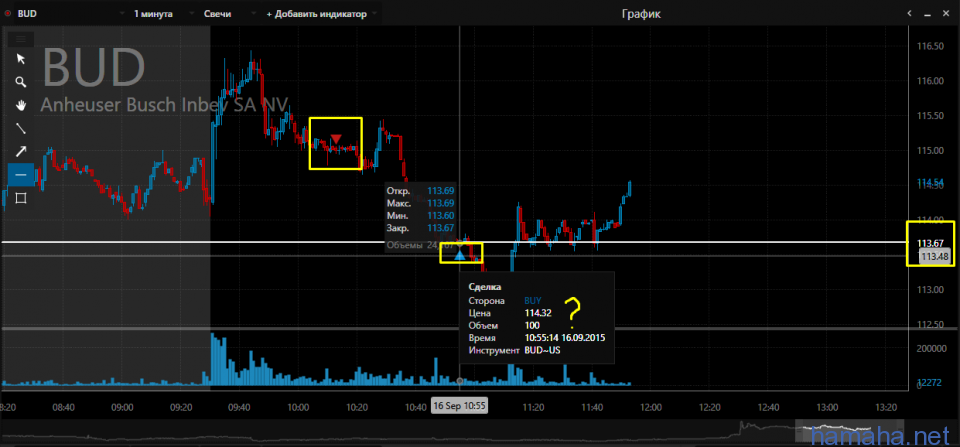Click the blue buy trade marker triangle
Image resolution: width=960 pixels, height=447 pixels.
460,256
